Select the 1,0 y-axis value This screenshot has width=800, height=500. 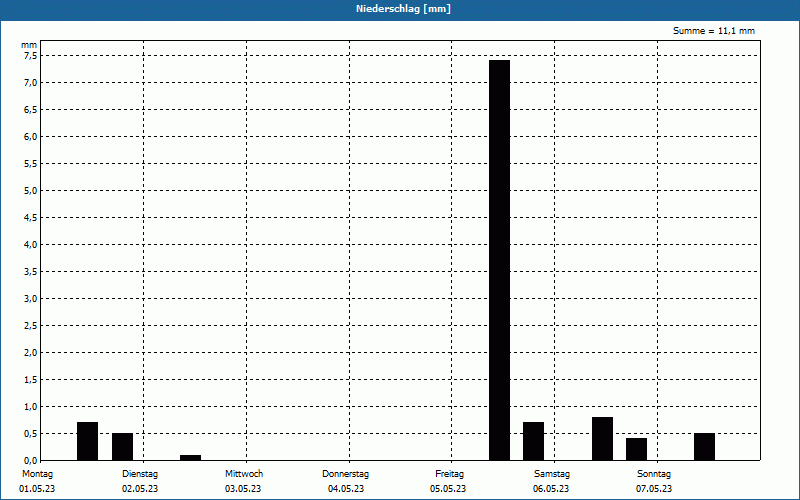(31, 407)
